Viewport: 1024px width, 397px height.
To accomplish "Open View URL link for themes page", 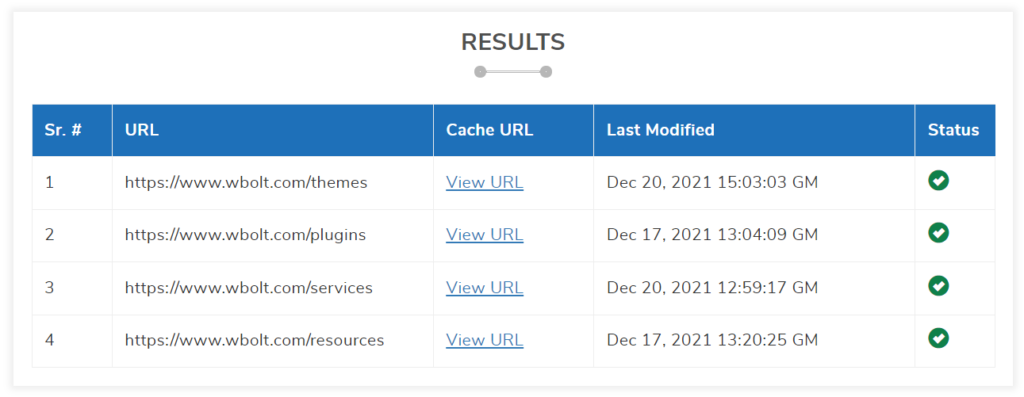I will click(485, 183).
